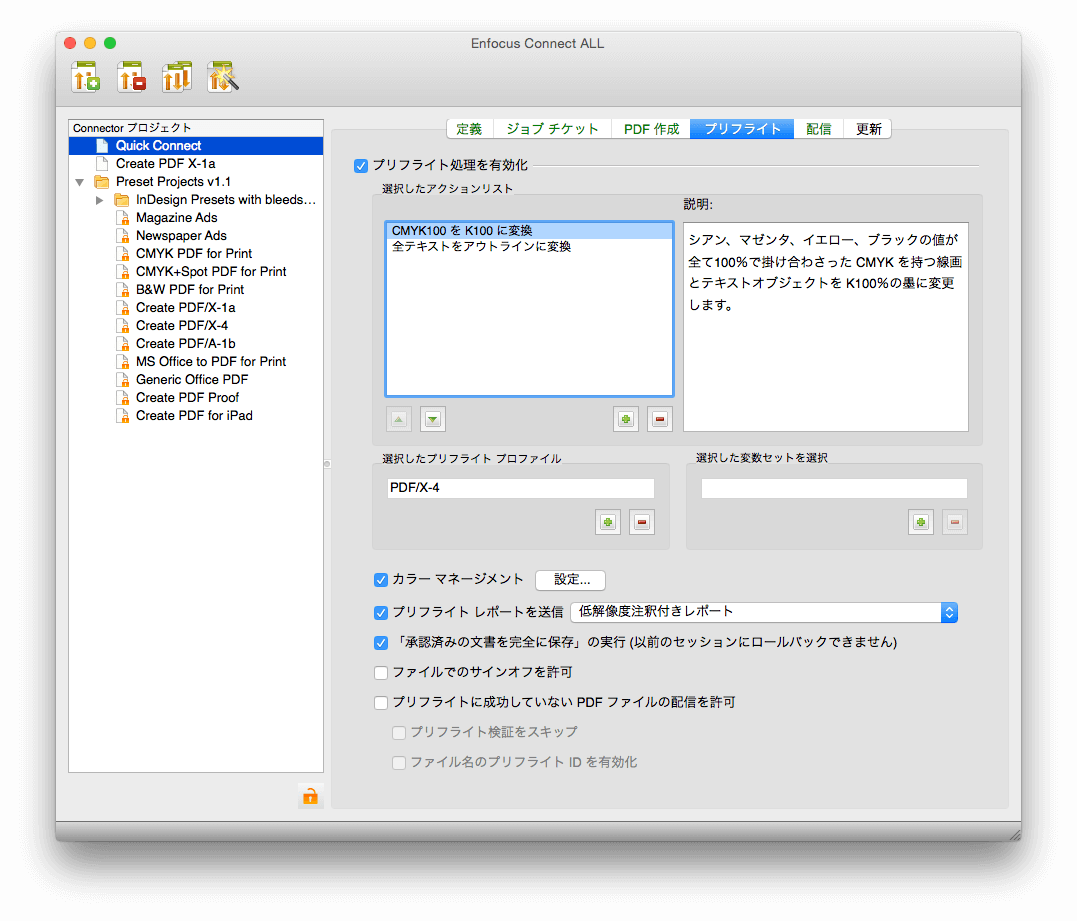This screenshot has height=921, width=1077.
Task: Move the selected action up in the list
Action: tap(398, 419)
